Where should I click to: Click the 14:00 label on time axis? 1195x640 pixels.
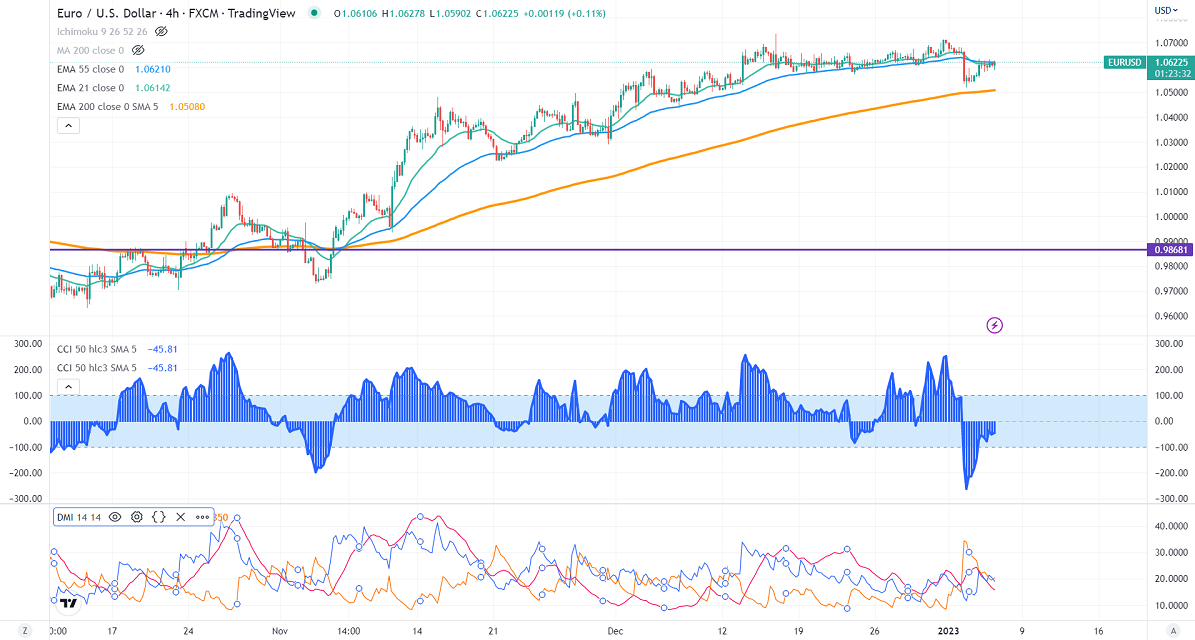point(348,631)
